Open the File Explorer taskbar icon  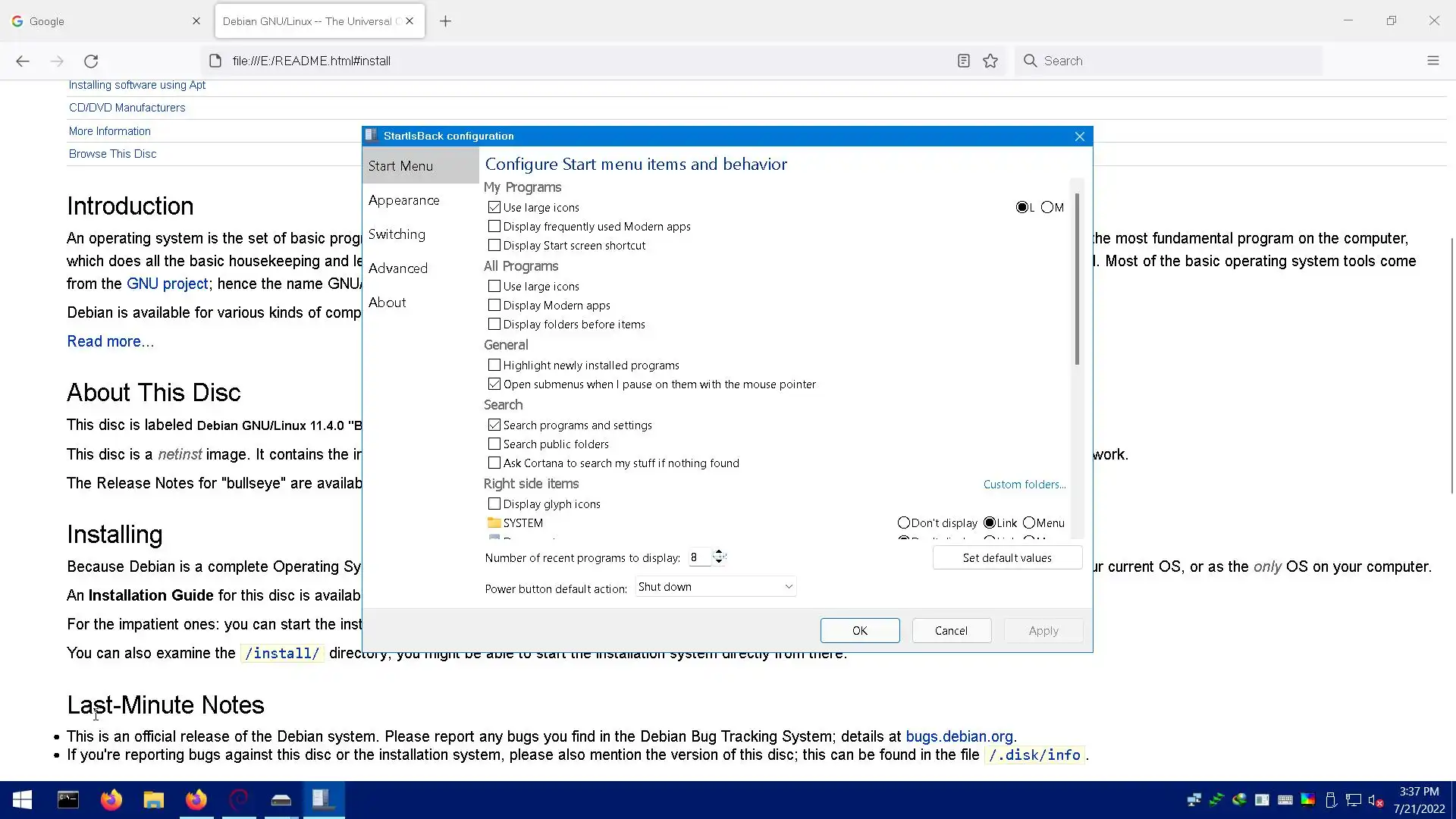(x=154, y=800)
